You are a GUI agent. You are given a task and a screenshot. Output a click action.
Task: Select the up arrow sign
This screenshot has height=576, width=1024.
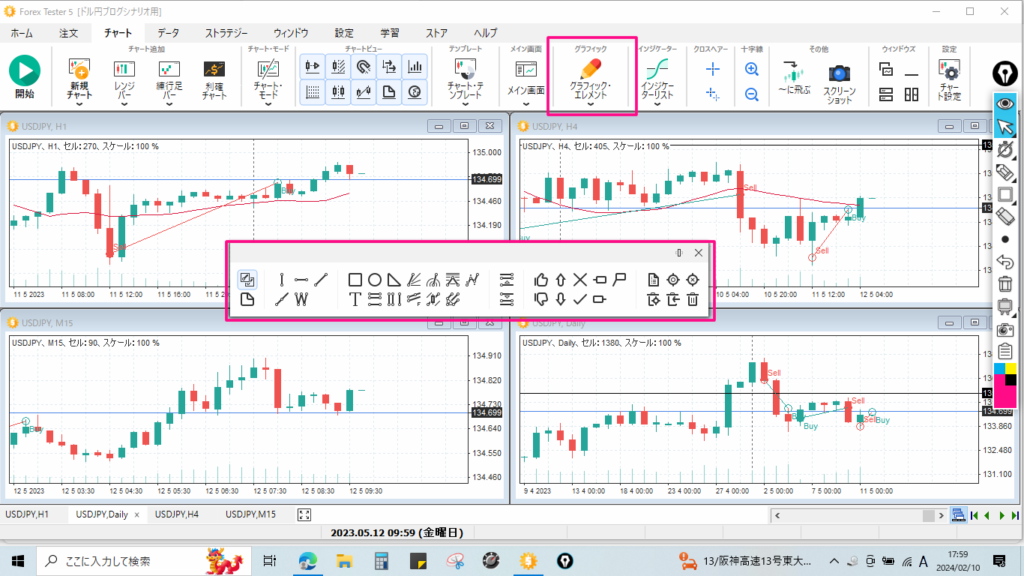tap(560, 280)
